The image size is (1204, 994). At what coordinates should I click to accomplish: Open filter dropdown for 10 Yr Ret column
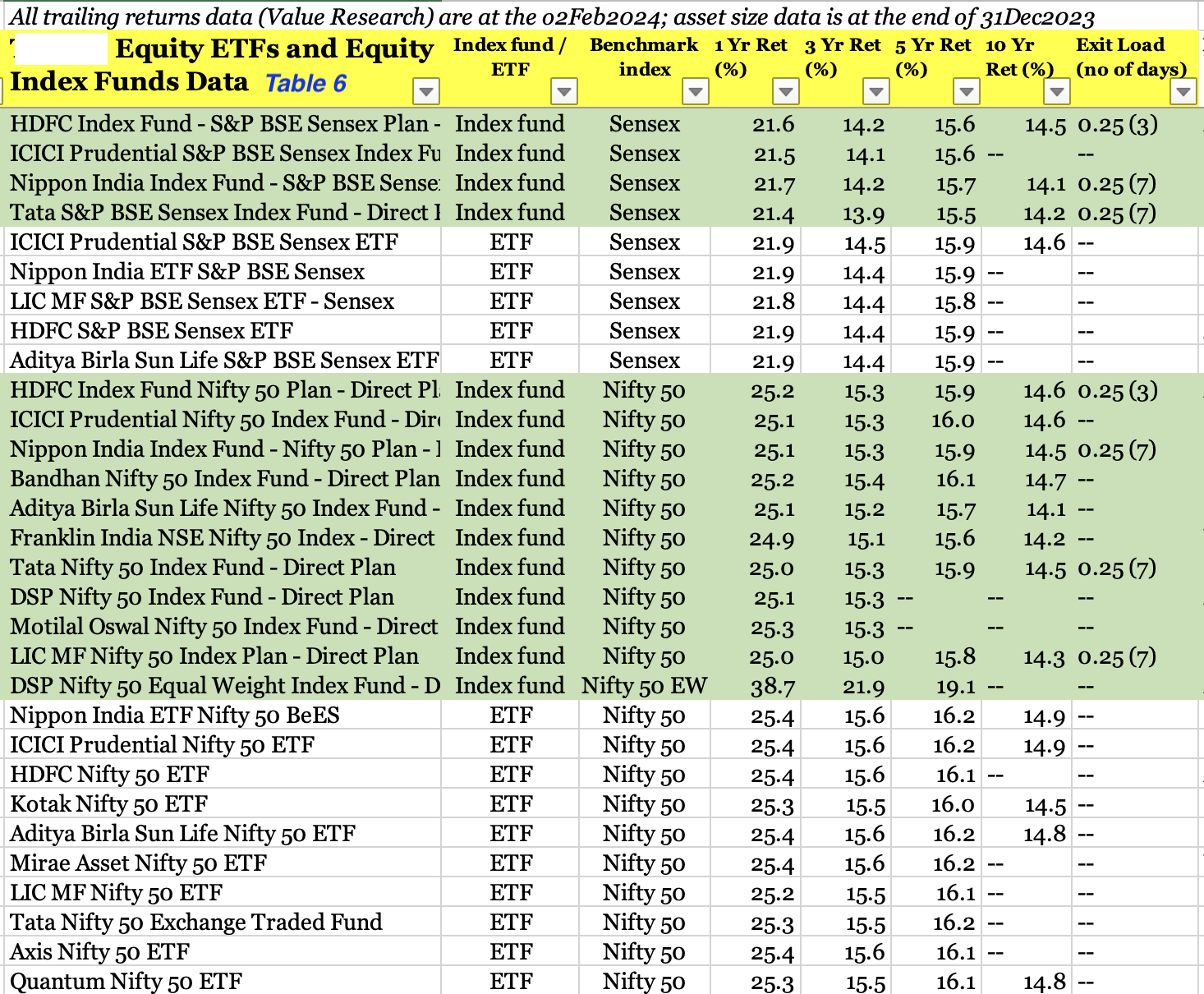[1057, 90]
